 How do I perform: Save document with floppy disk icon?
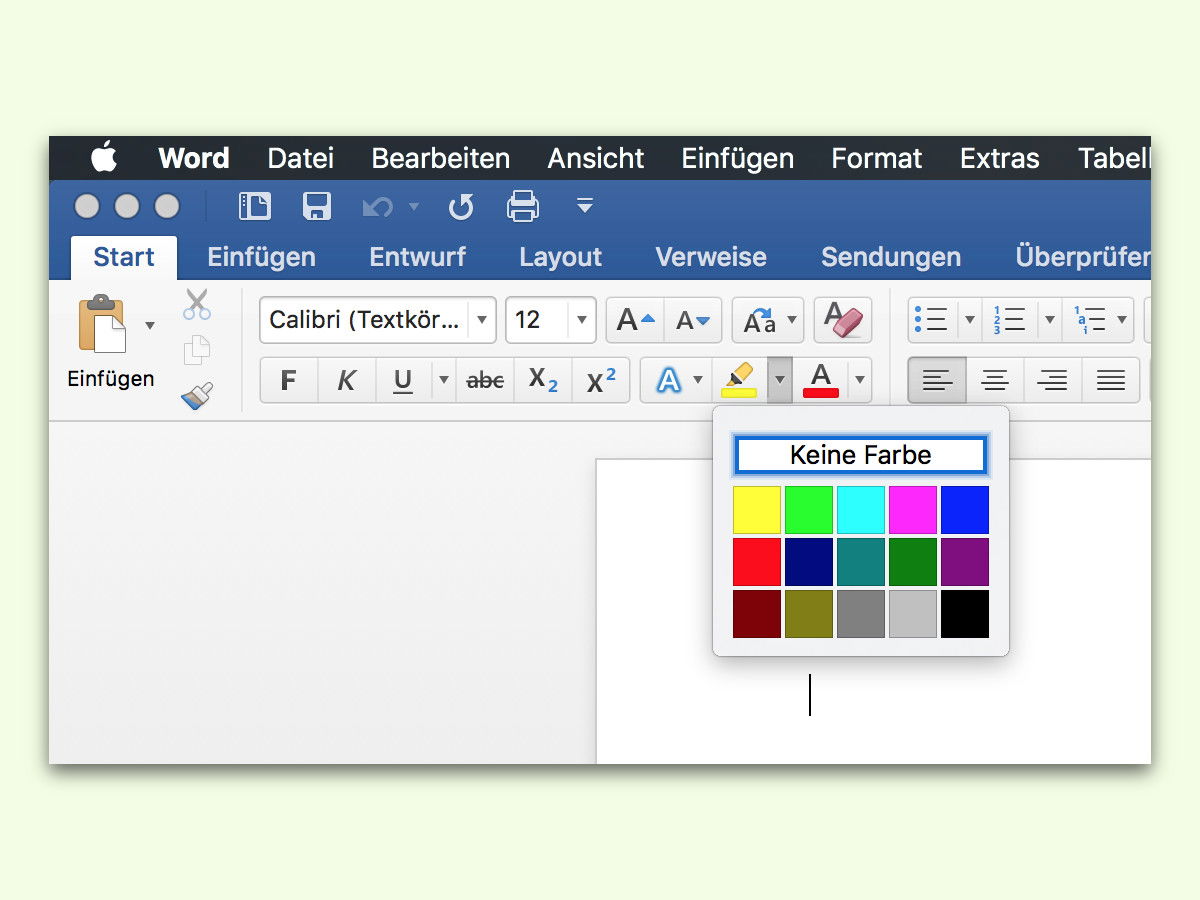click(x=317, y=207)
